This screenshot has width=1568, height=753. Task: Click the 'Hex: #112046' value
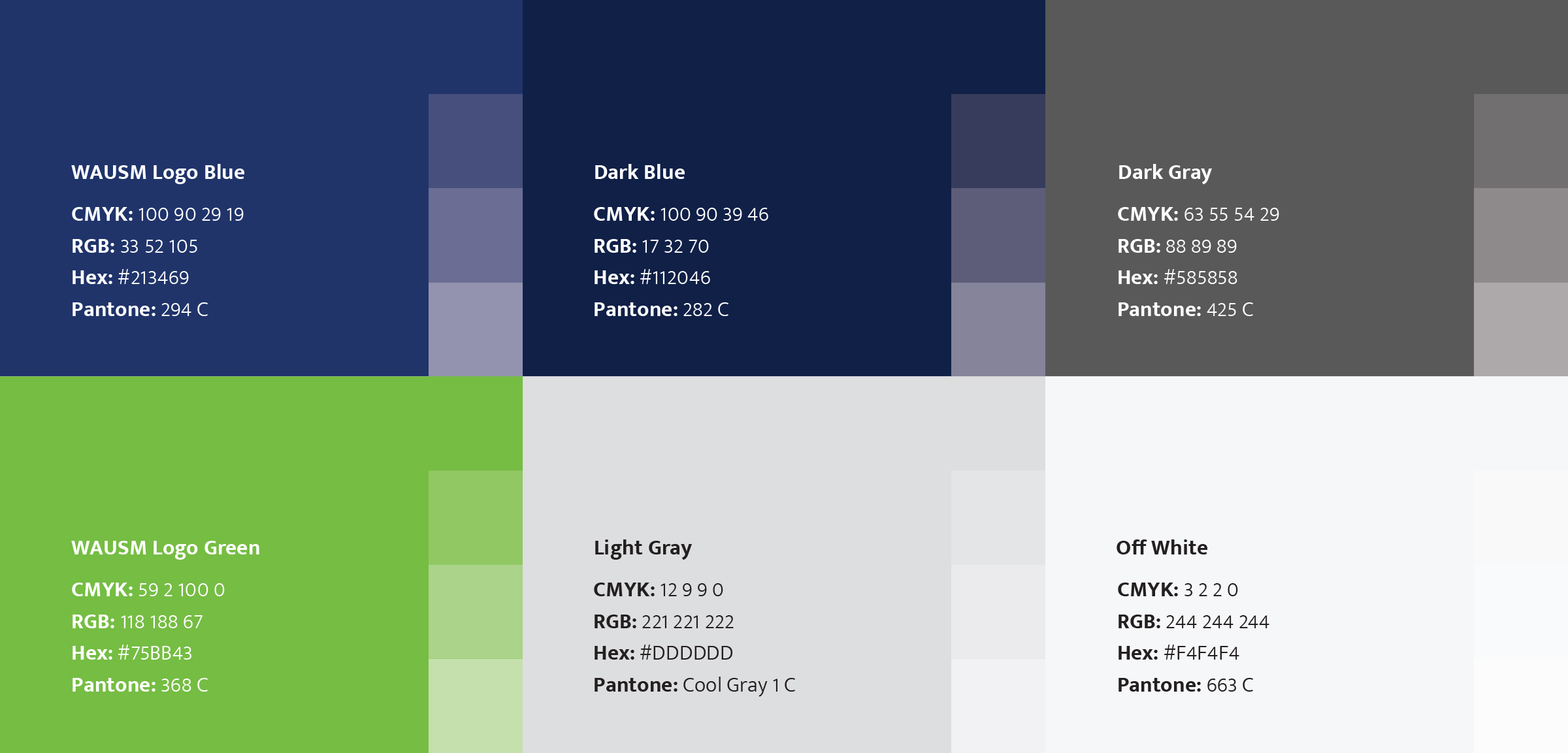tap(652, 278)
